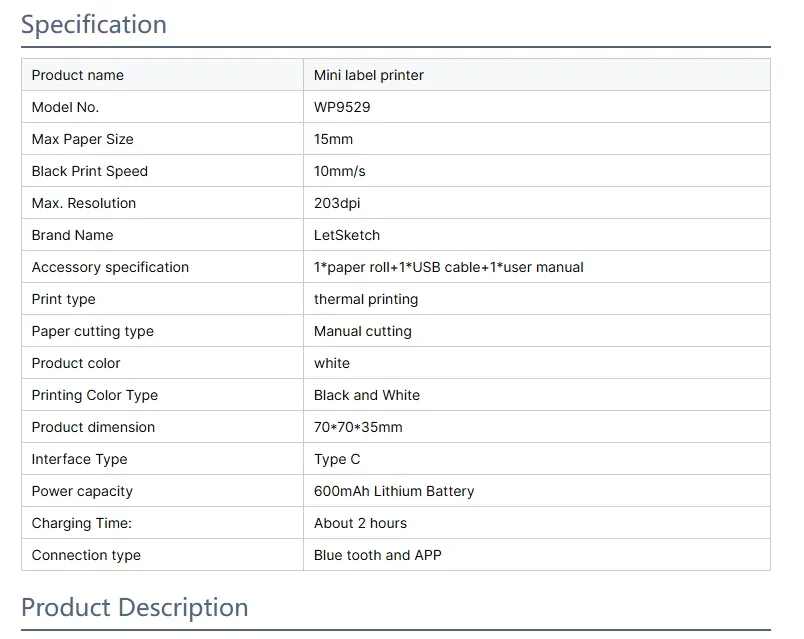Screen dimensions: 804x639
Task: Click the About 2 hours charging time
Action: point(360,523)
